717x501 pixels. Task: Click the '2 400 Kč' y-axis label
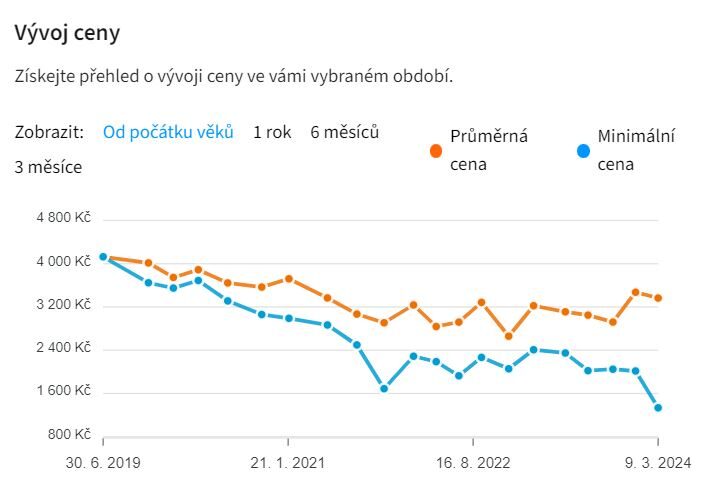coord(63,348)
